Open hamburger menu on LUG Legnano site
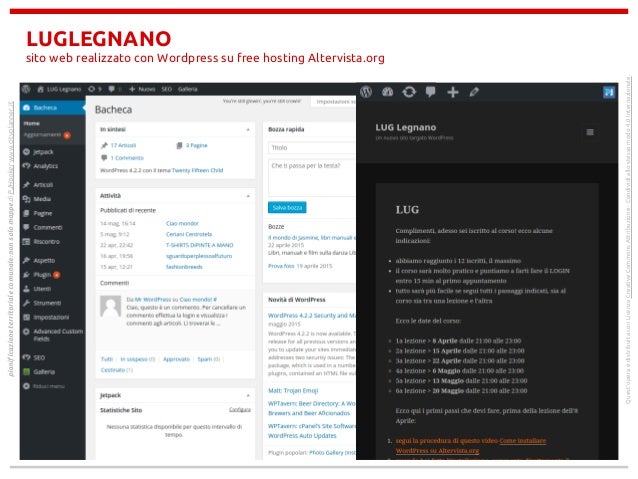The image size is (638, 479). tap(590, 132)
